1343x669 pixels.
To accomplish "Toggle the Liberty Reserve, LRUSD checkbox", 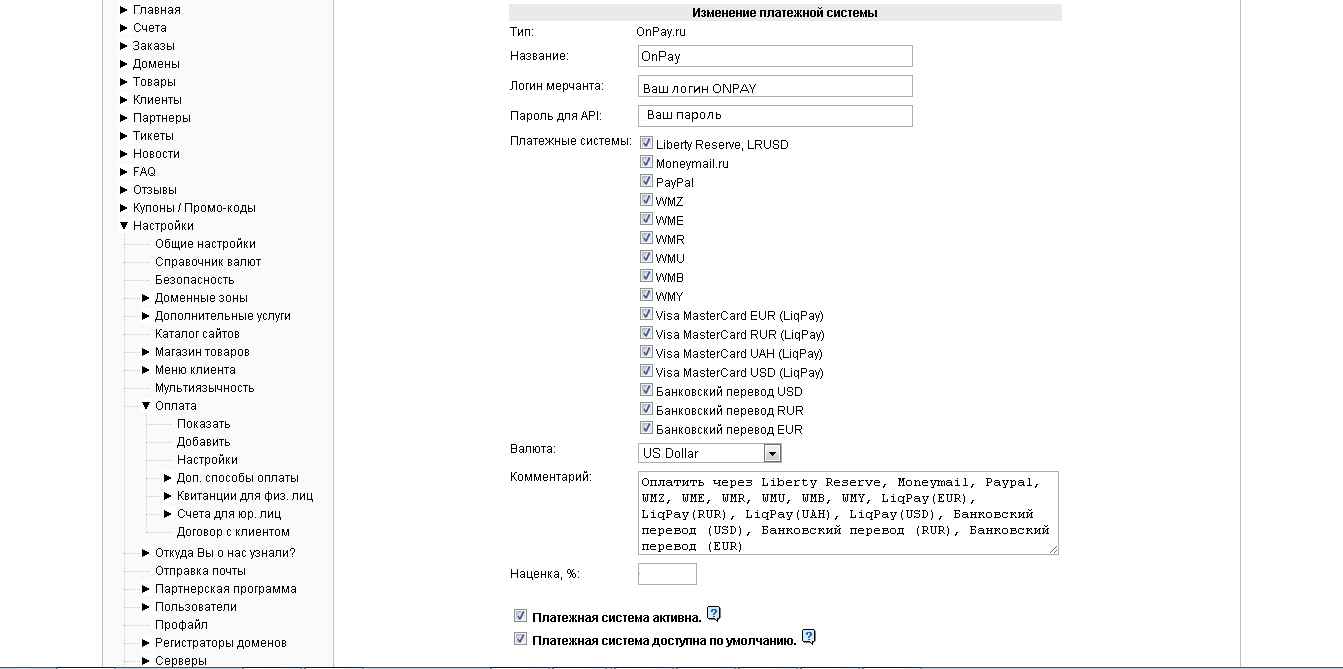I will [646, 143].
